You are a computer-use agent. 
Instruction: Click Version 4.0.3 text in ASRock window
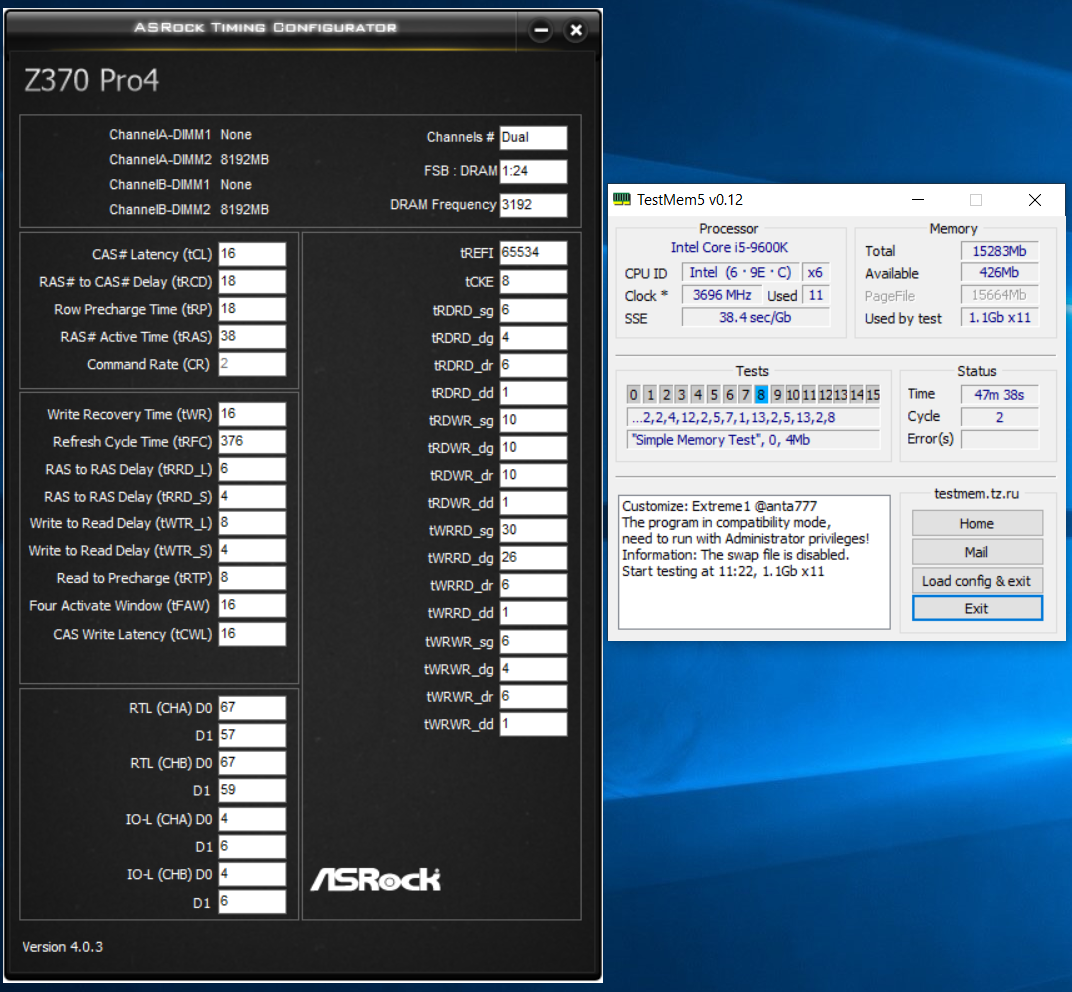click(62, 947)
